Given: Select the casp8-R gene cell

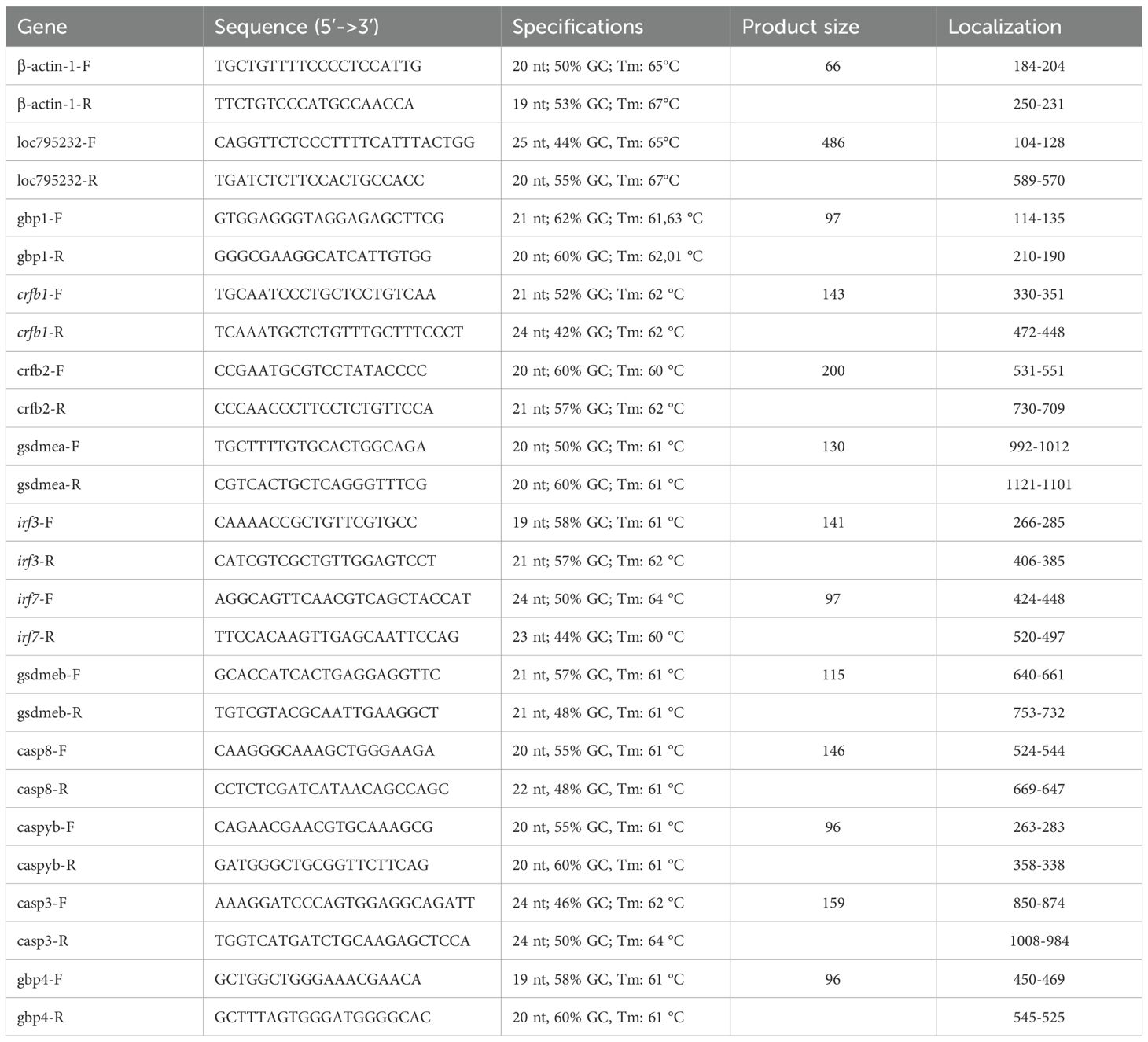Looking at the screenshot, I should coord(42,789).
